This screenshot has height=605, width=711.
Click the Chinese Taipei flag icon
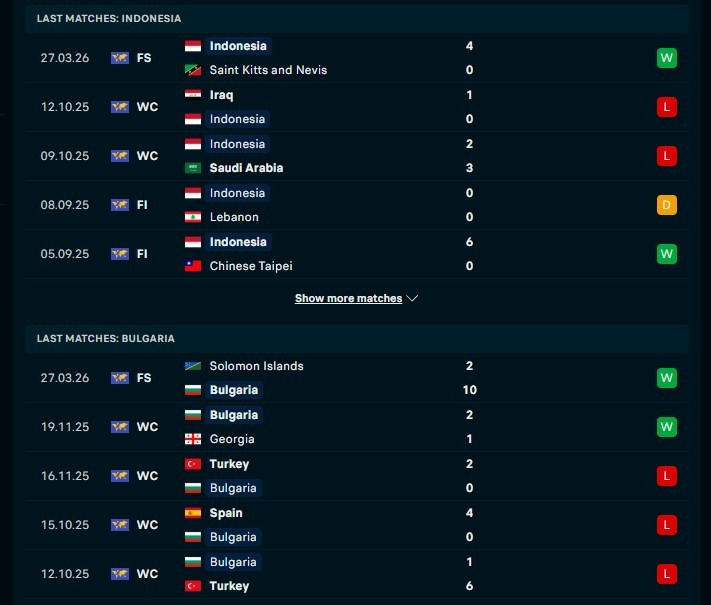193,266
